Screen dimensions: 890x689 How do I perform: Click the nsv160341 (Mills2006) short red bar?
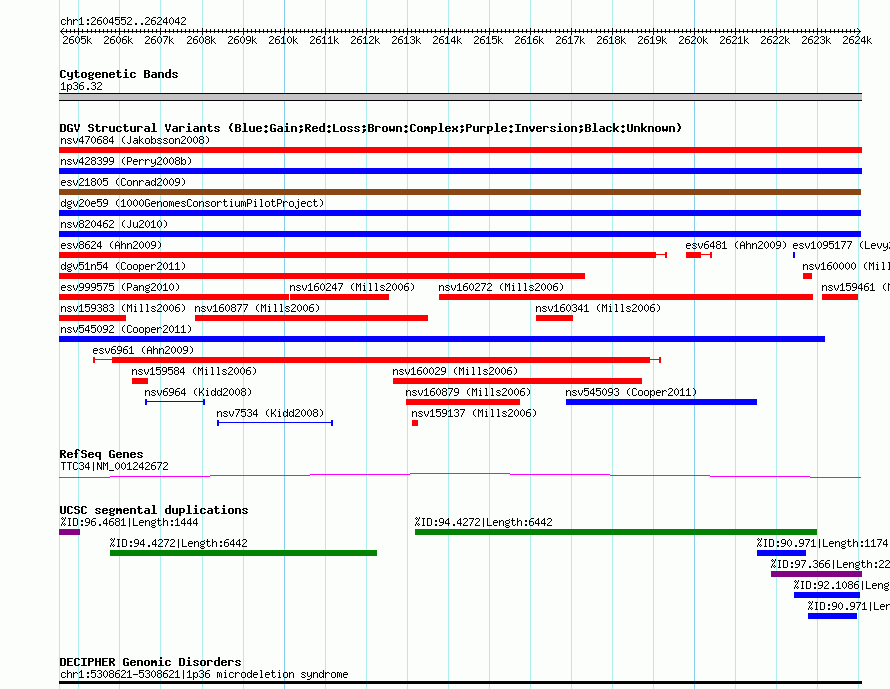tap(555, 318)
